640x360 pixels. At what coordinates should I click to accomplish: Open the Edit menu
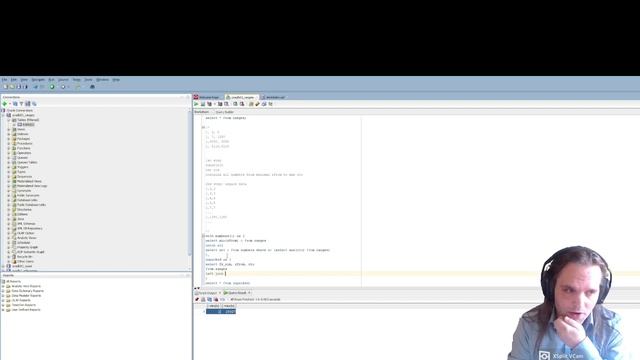(13, 80)
